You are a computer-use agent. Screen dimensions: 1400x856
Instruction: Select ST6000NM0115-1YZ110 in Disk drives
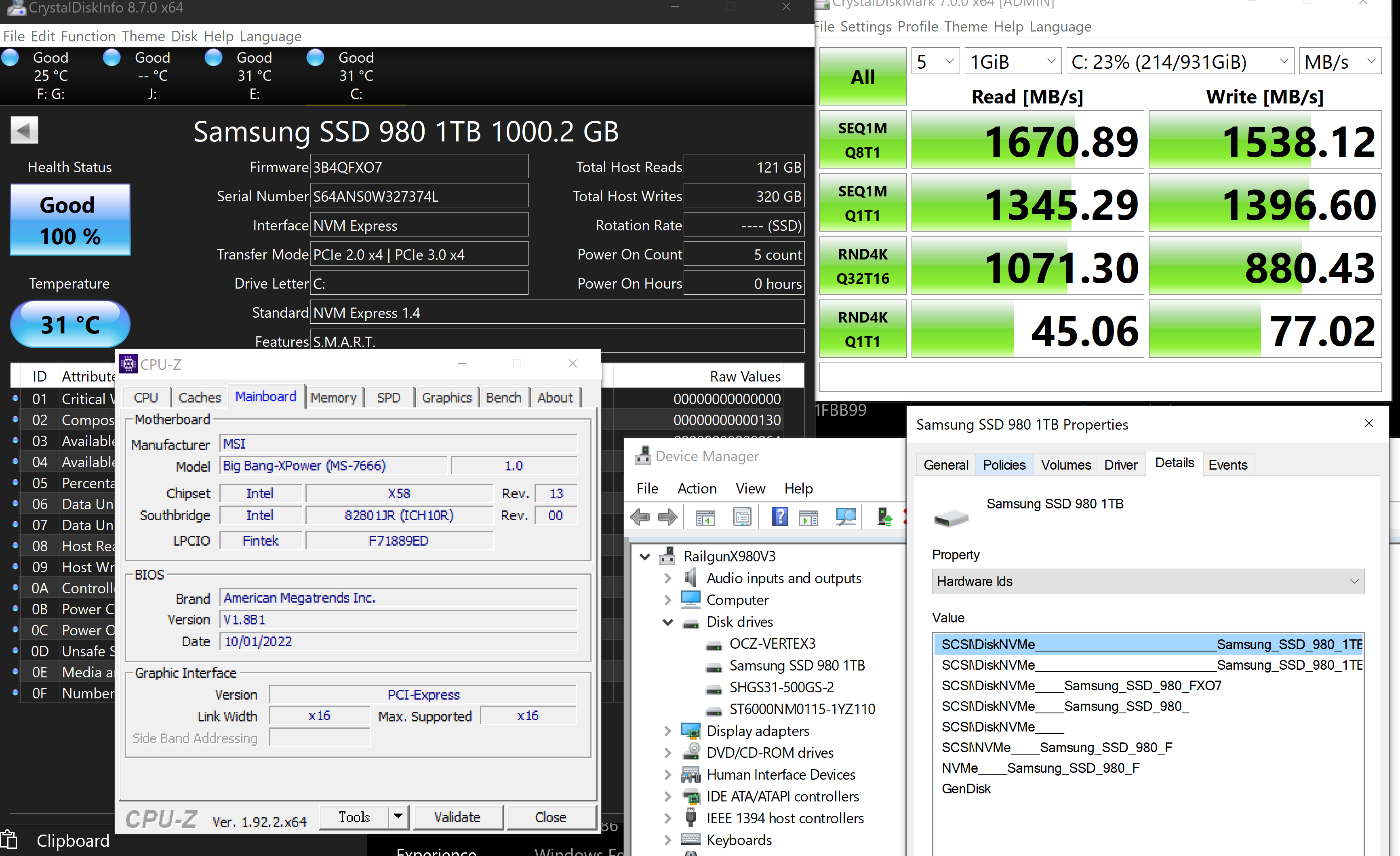802,709
